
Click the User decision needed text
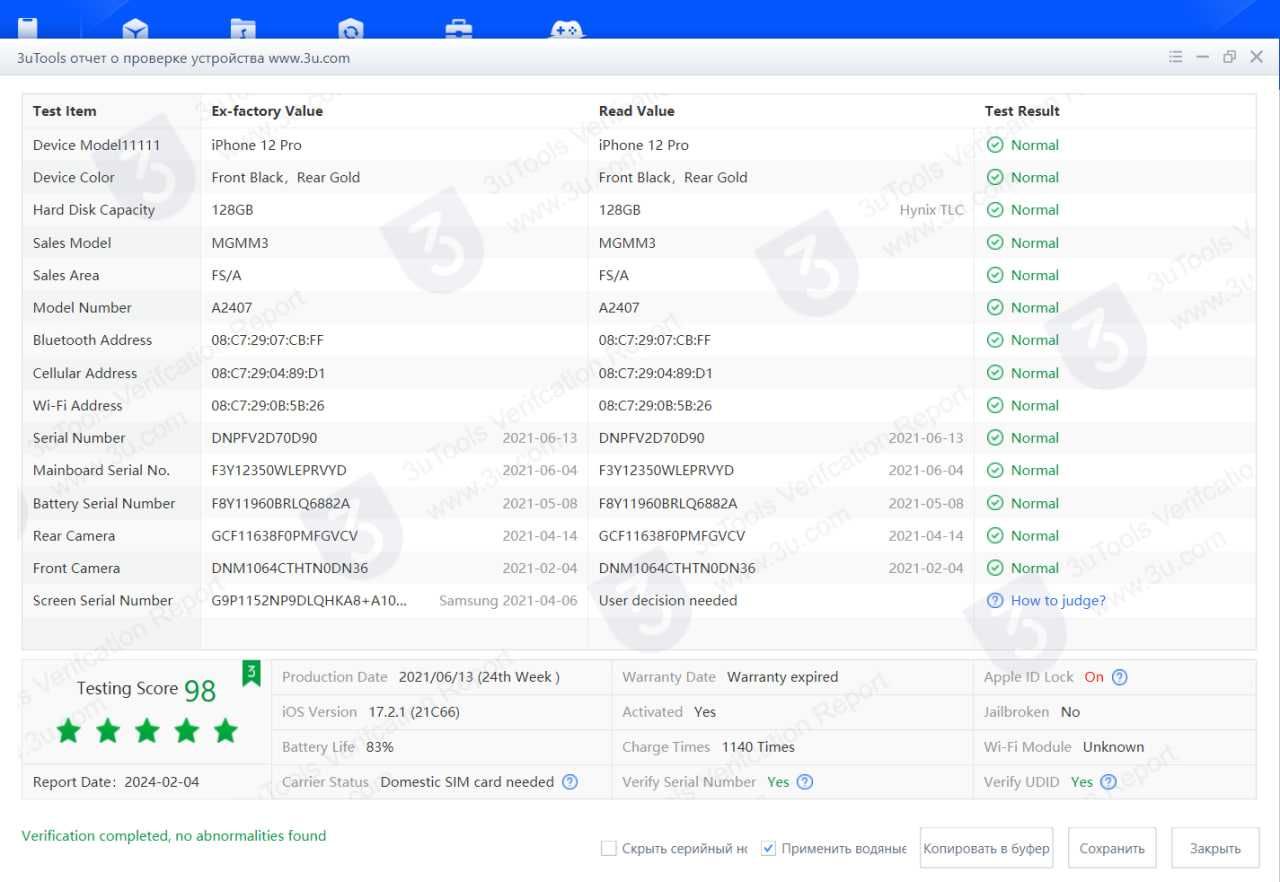(668, 601)
